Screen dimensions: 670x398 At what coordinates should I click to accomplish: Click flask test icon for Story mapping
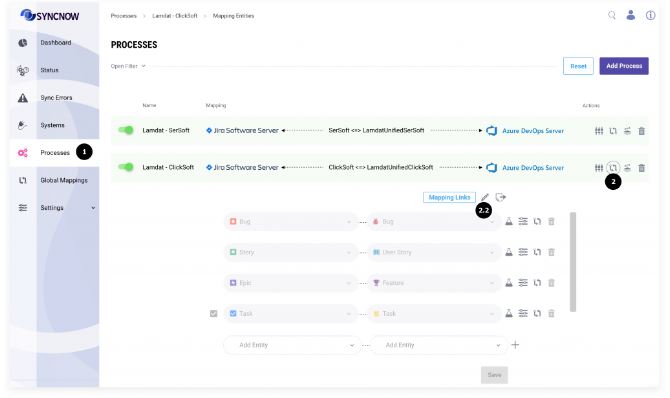point(509,252)
